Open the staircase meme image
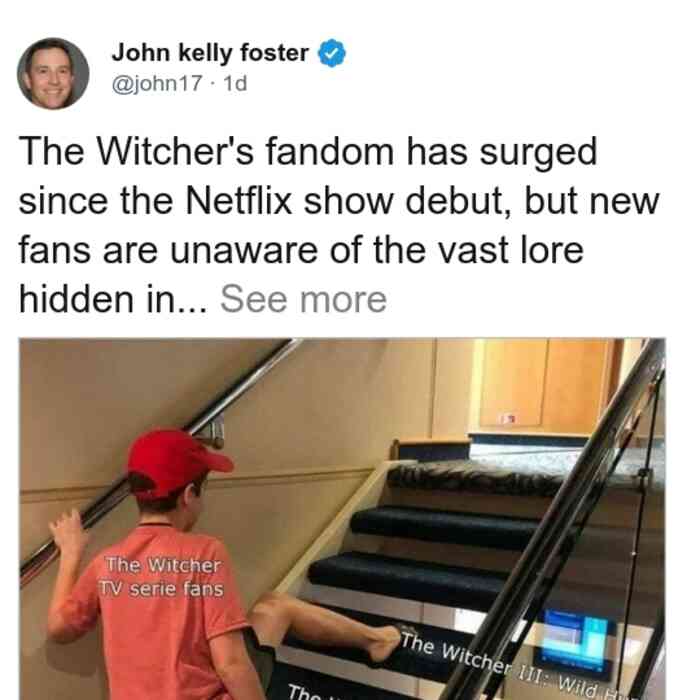The height and width of the screenshot is (700, 700). pyautogui.click(x=342, y=519)
